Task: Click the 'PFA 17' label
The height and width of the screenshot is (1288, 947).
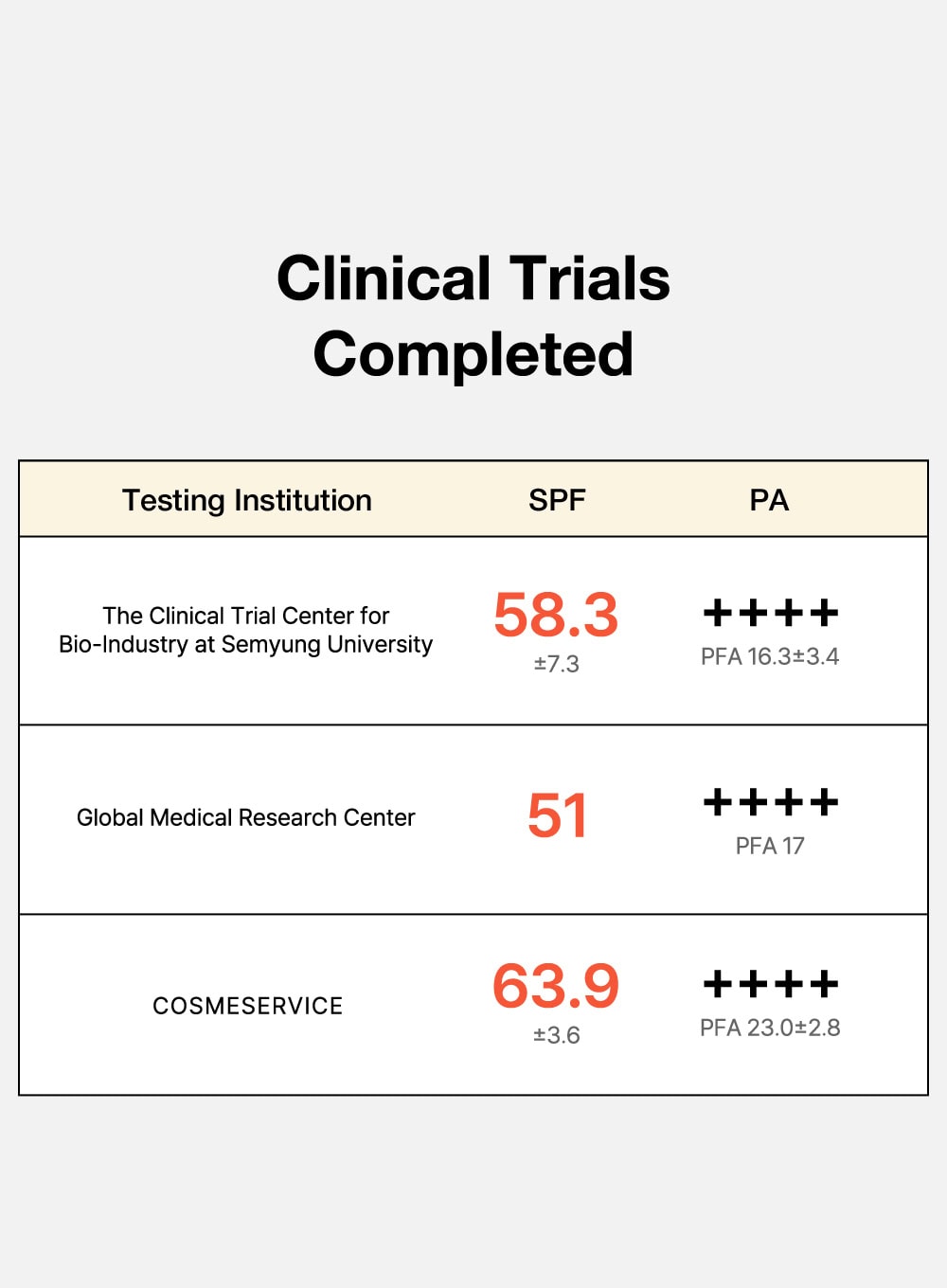Action: coord(770,846)
